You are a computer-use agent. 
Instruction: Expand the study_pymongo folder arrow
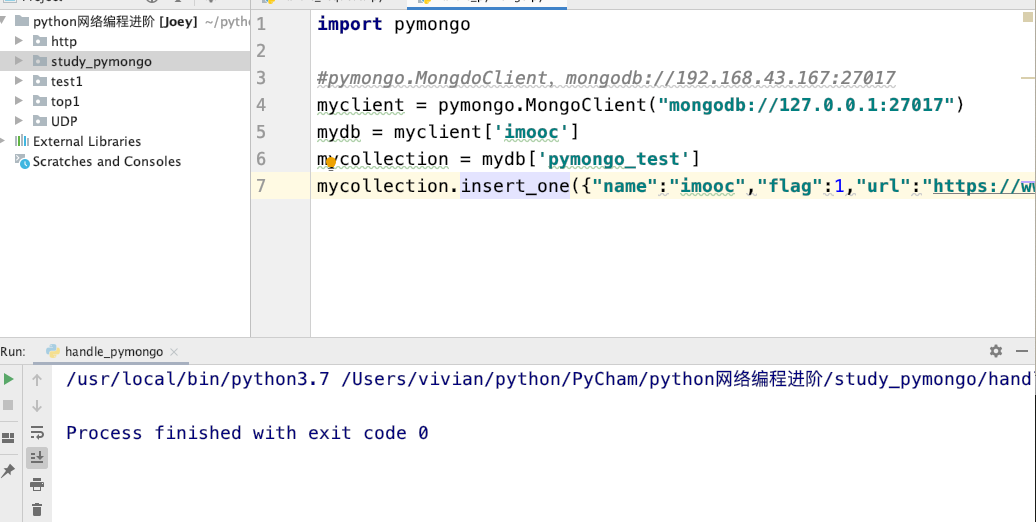click(x=19, y=61)
